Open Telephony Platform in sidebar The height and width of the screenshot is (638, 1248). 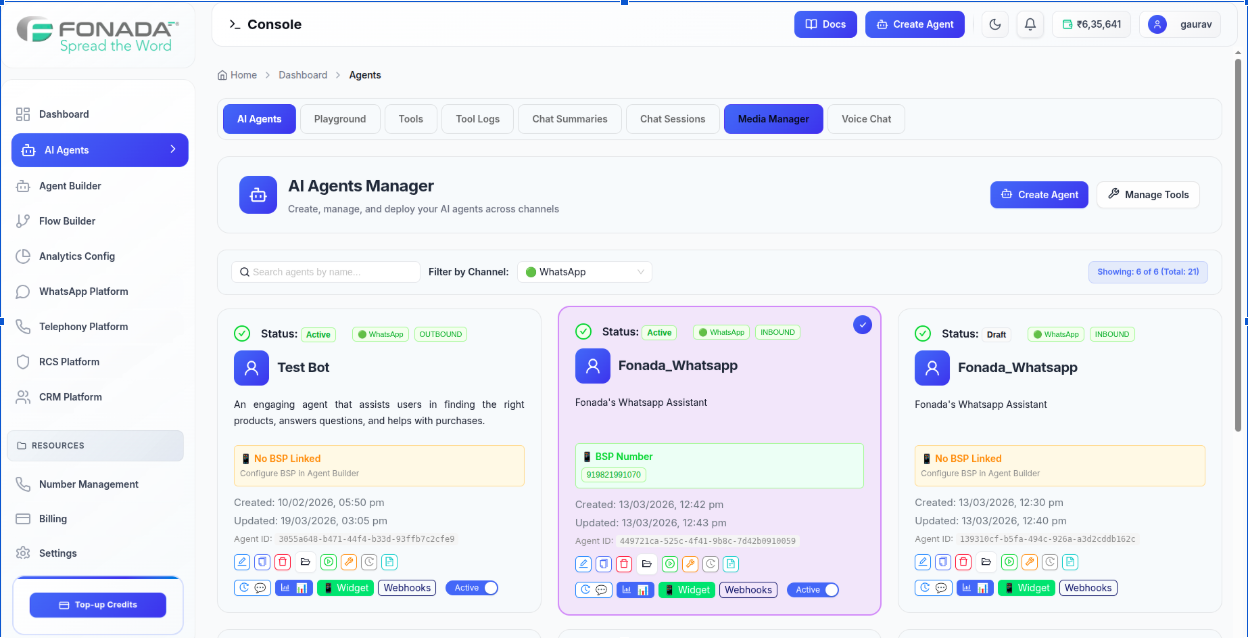83,327
